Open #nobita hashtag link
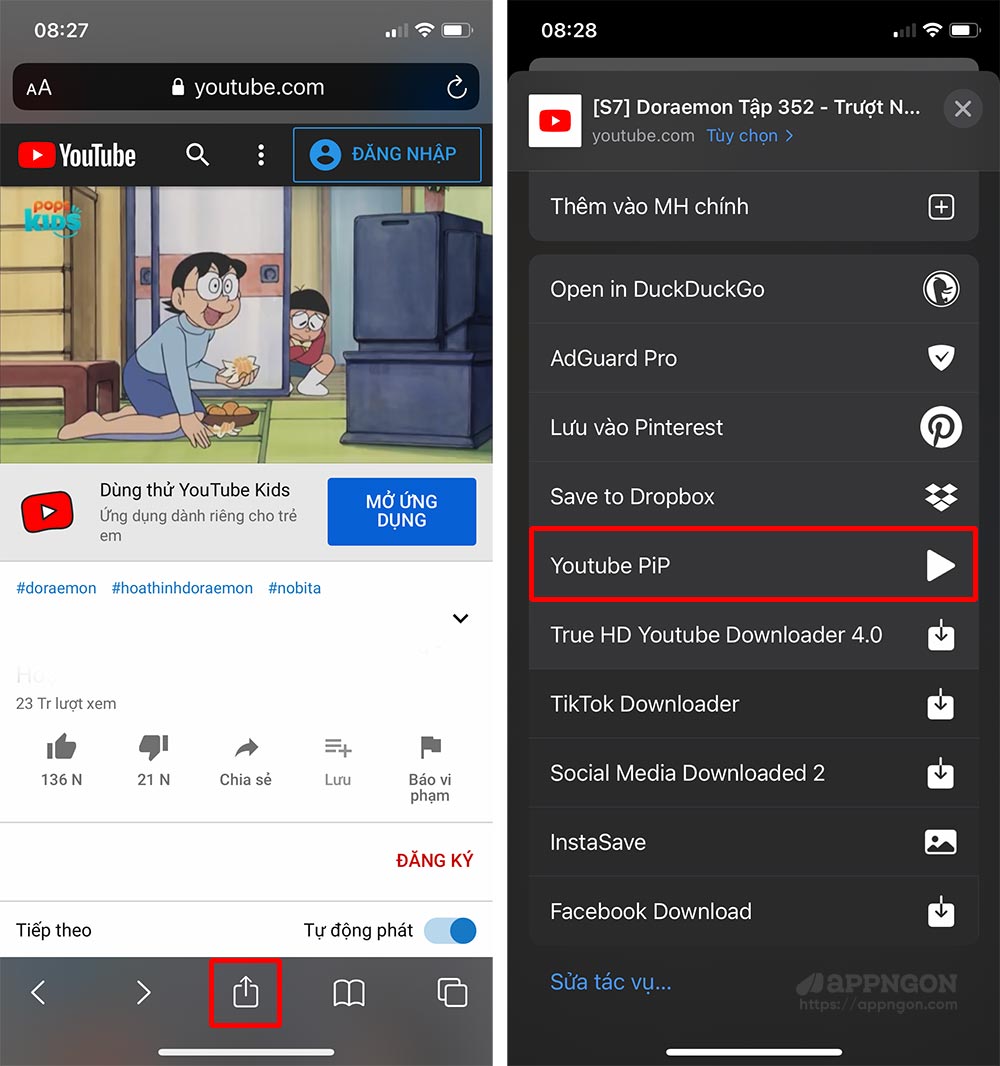This screenshot has width=1000, height=1066. click(294, 587)
